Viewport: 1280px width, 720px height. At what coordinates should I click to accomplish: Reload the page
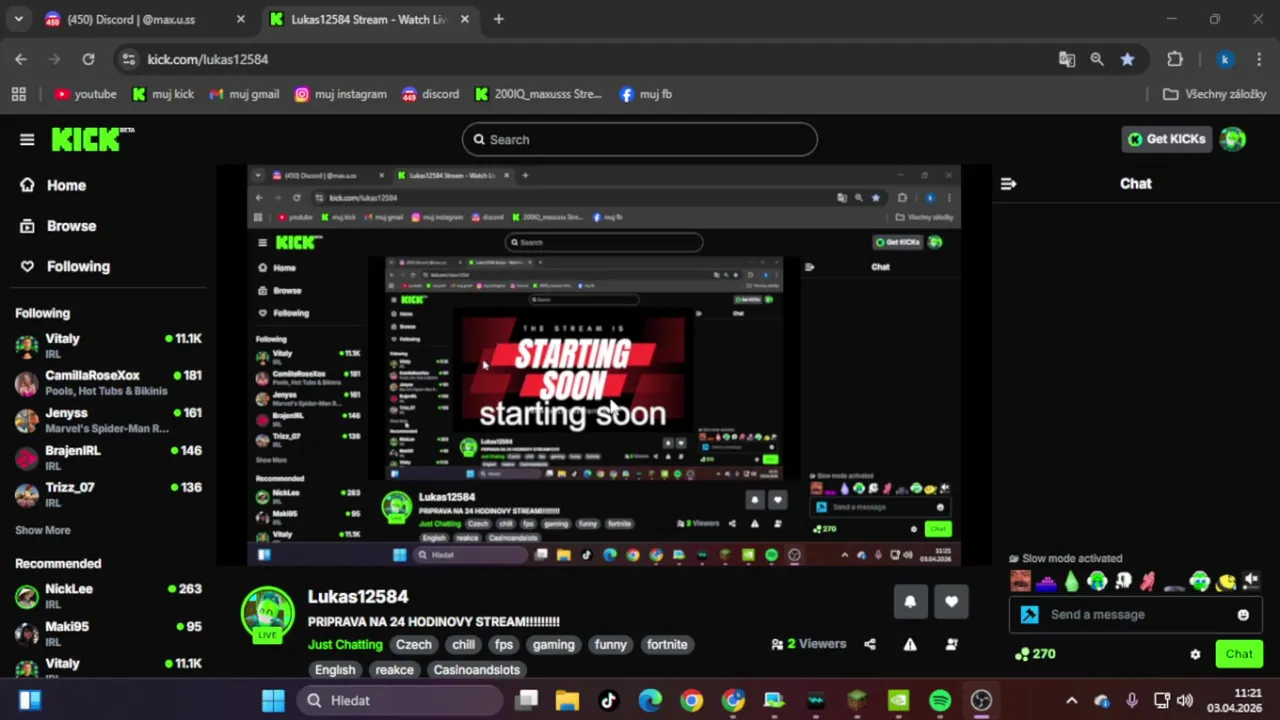click(88, 59)
